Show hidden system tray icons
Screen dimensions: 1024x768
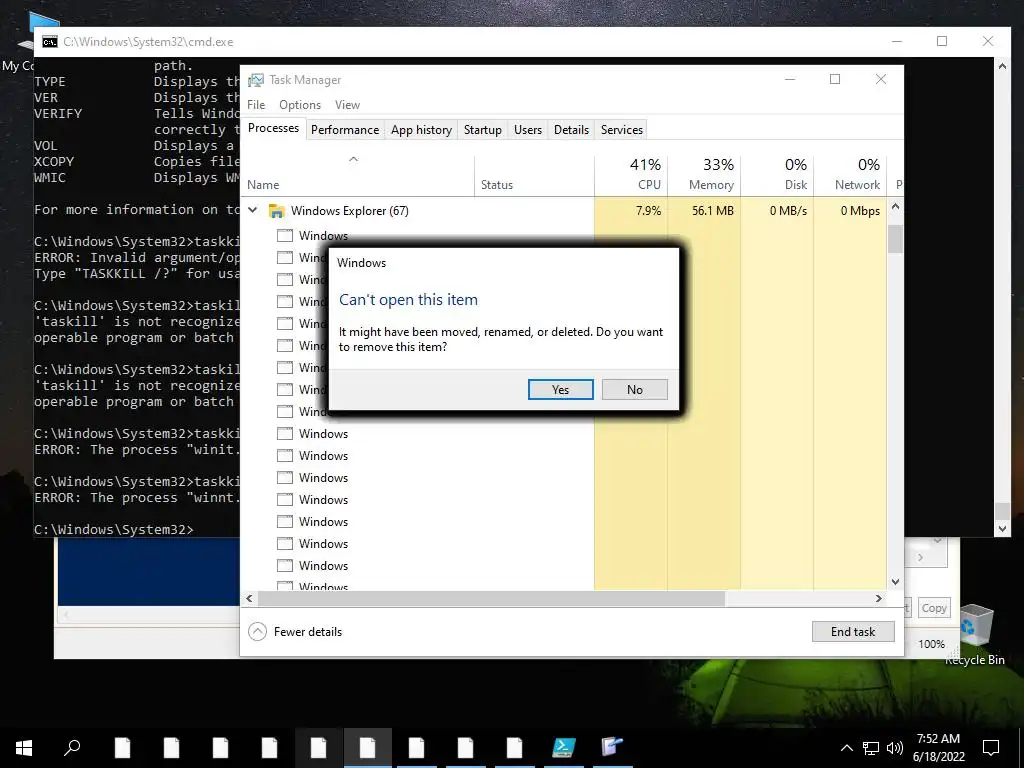[x=846, y=748]
